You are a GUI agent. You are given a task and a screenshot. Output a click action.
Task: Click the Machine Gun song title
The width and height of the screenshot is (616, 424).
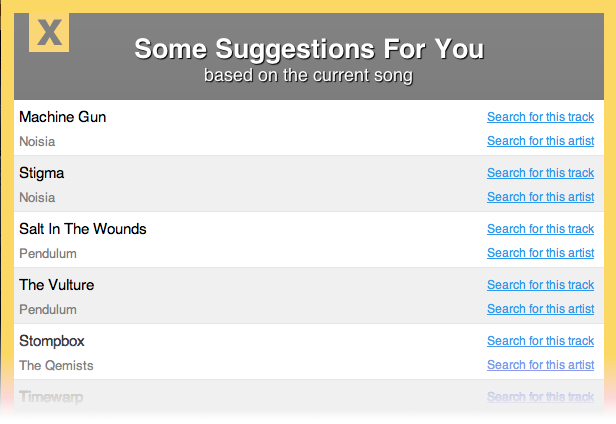(62, 117)
